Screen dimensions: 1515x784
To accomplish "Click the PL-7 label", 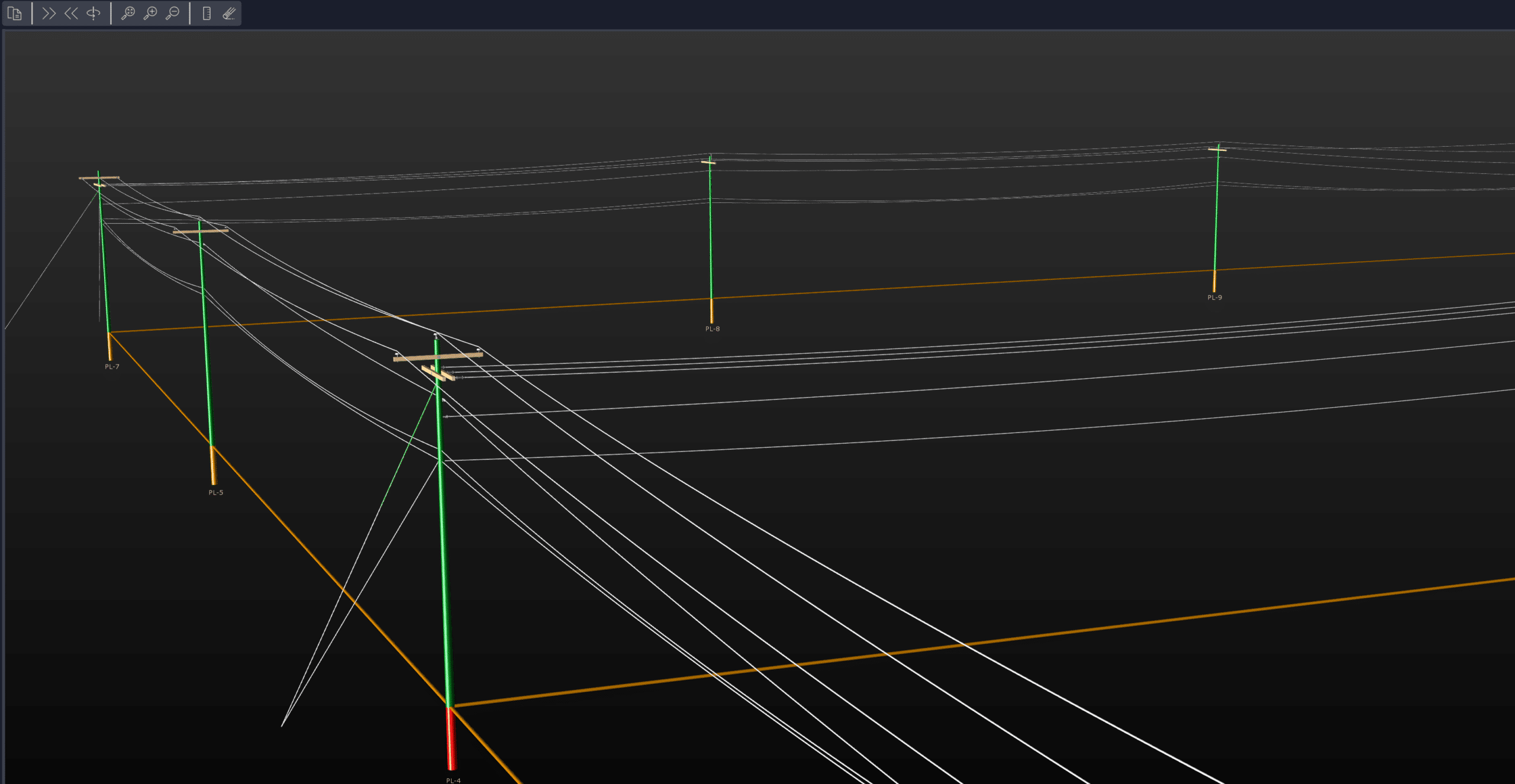I will point(112,366).
